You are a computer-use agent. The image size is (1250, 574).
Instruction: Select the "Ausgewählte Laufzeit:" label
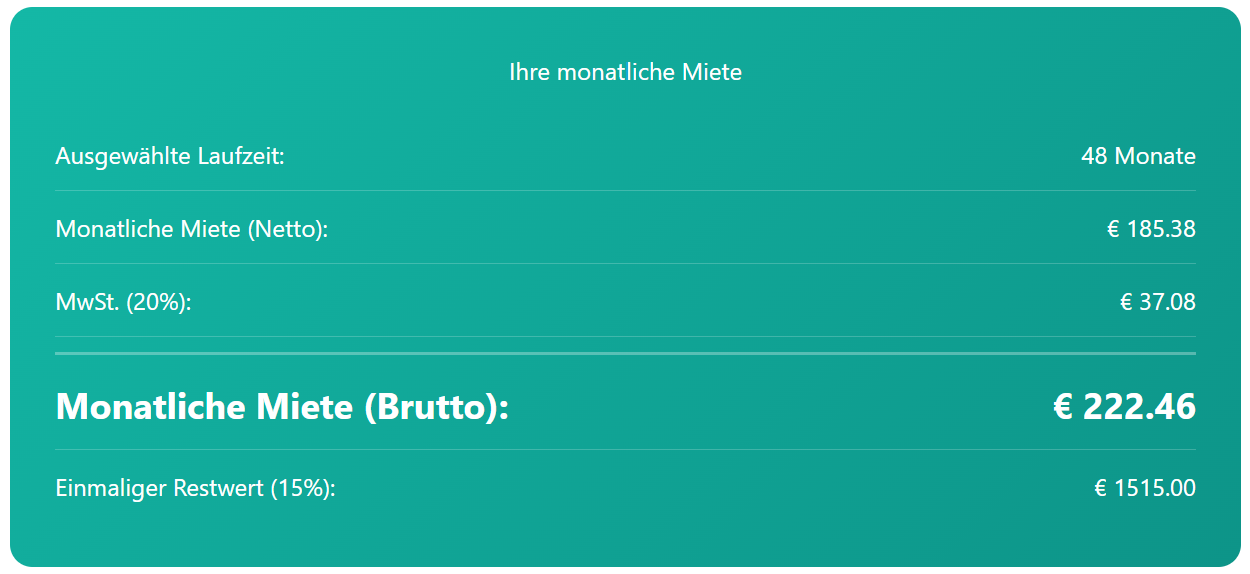(x=170, y=156)
